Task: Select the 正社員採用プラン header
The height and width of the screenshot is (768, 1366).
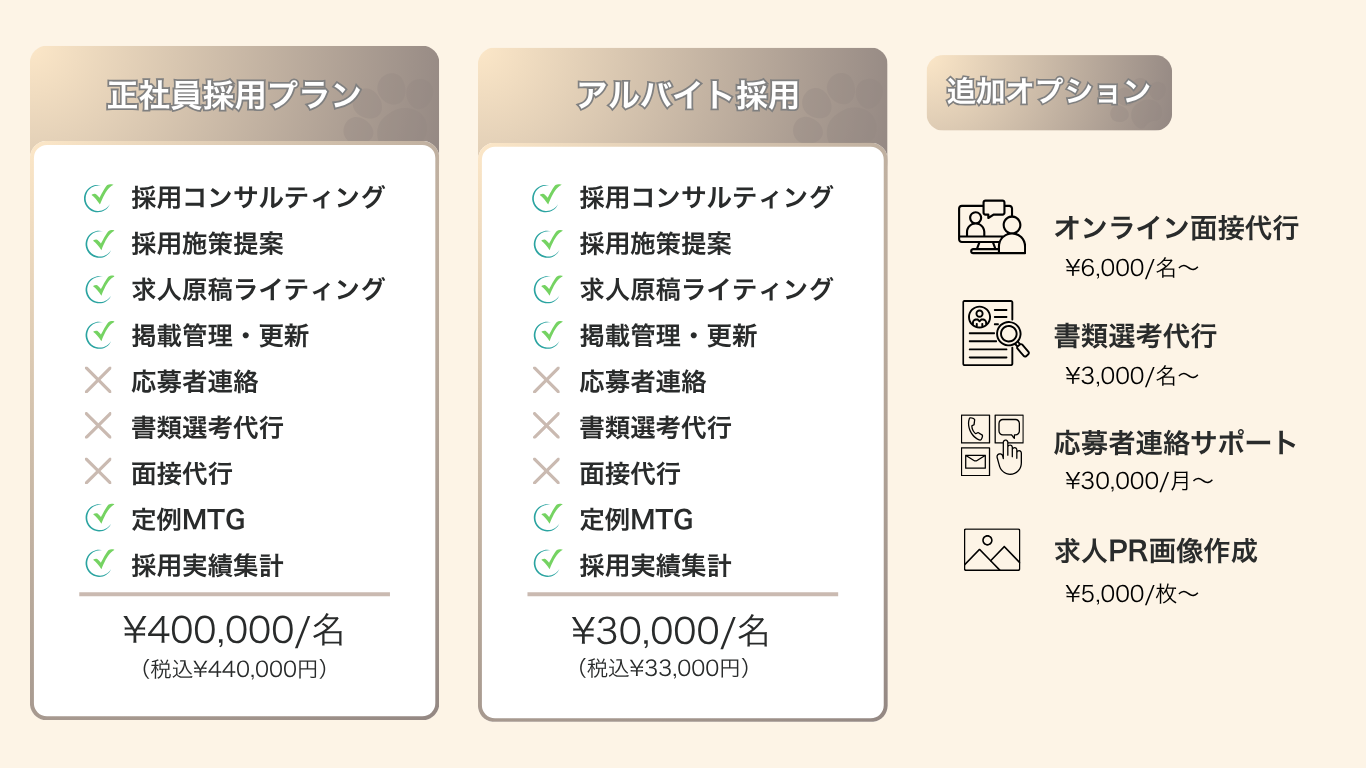Action: [234, 95]
